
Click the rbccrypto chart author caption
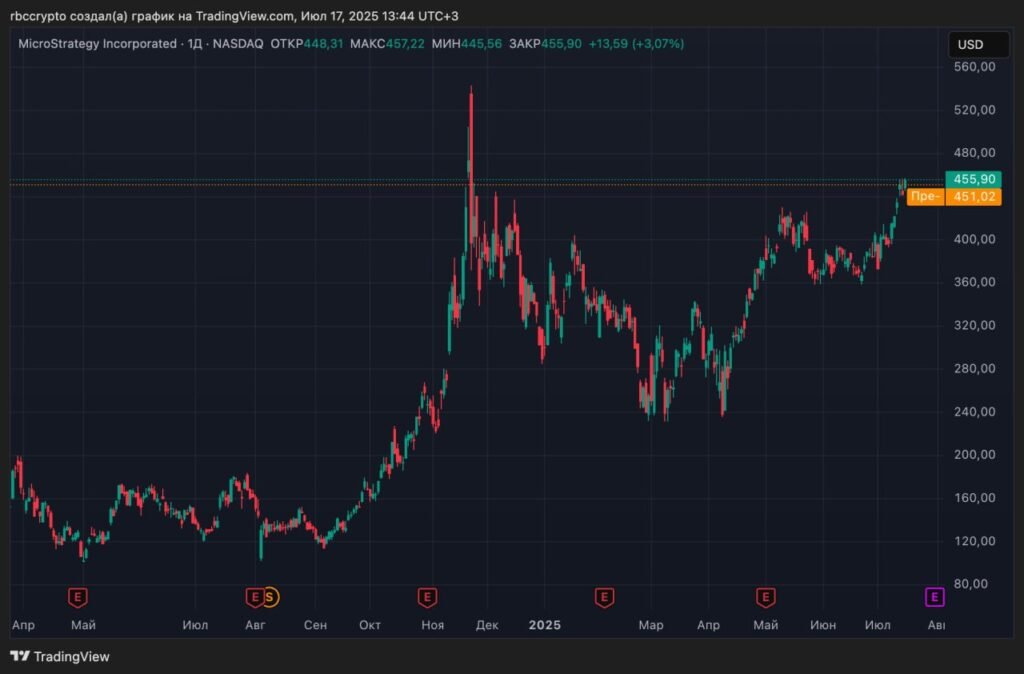tap(234, 16)
